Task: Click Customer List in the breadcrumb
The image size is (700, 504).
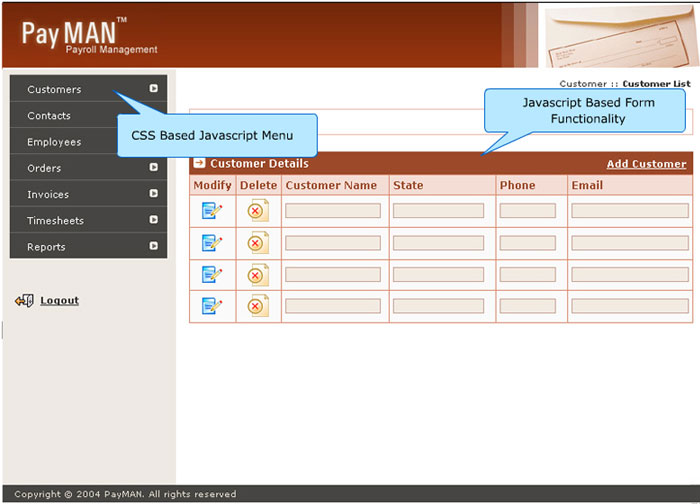Action: click(x=656, y=84)
